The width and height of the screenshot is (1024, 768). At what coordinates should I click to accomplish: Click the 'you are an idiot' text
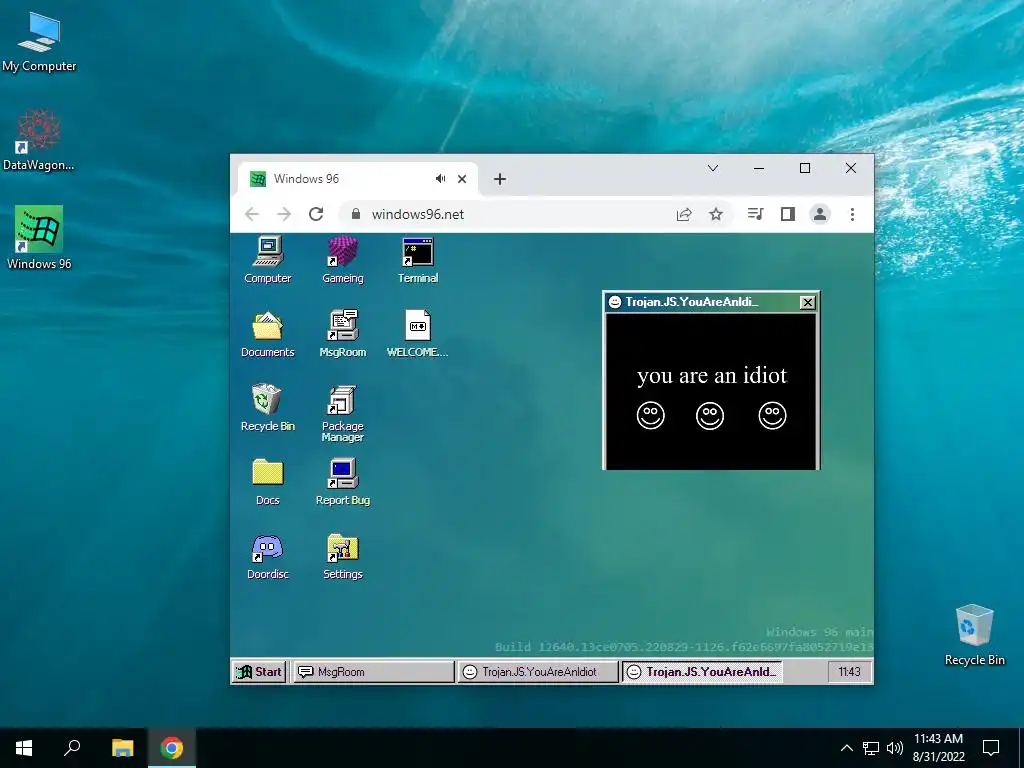point(712,376)
